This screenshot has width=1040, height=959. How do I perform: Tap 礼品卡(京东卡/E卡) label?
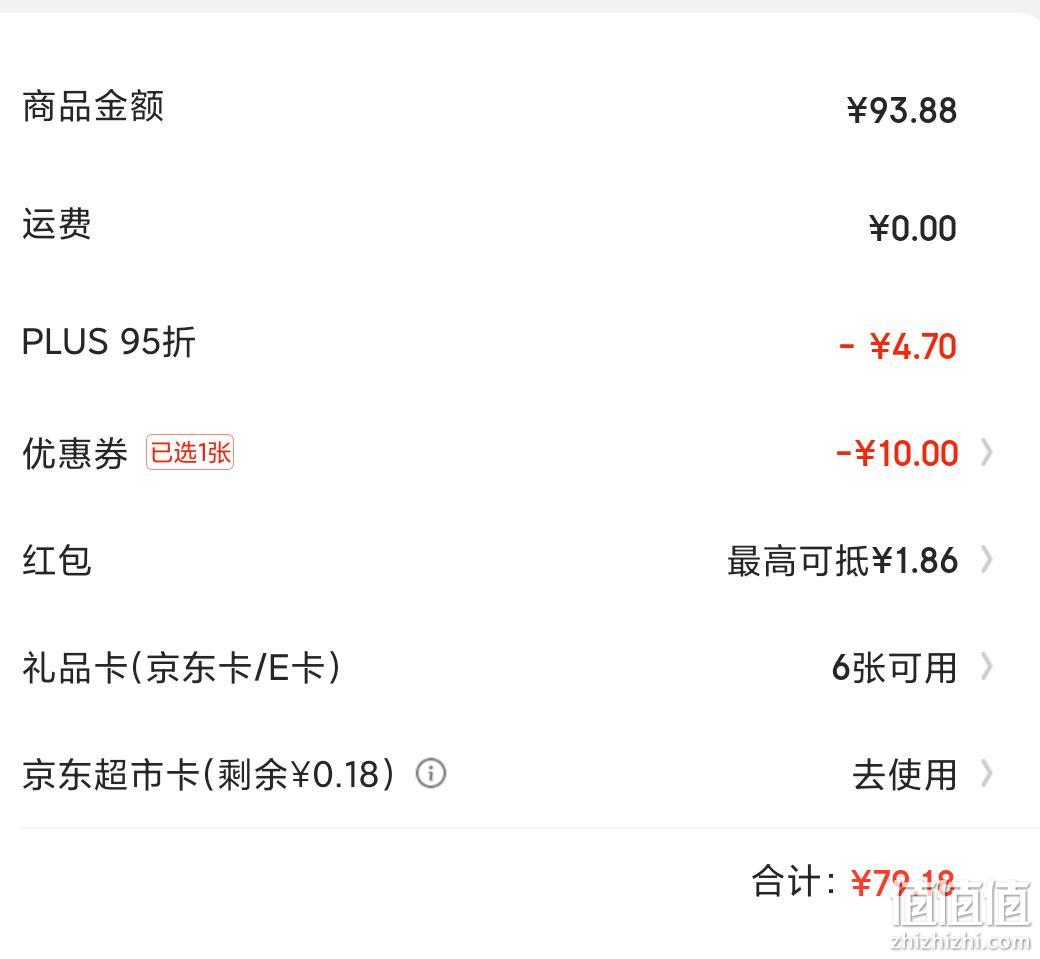tap(181, 667)
